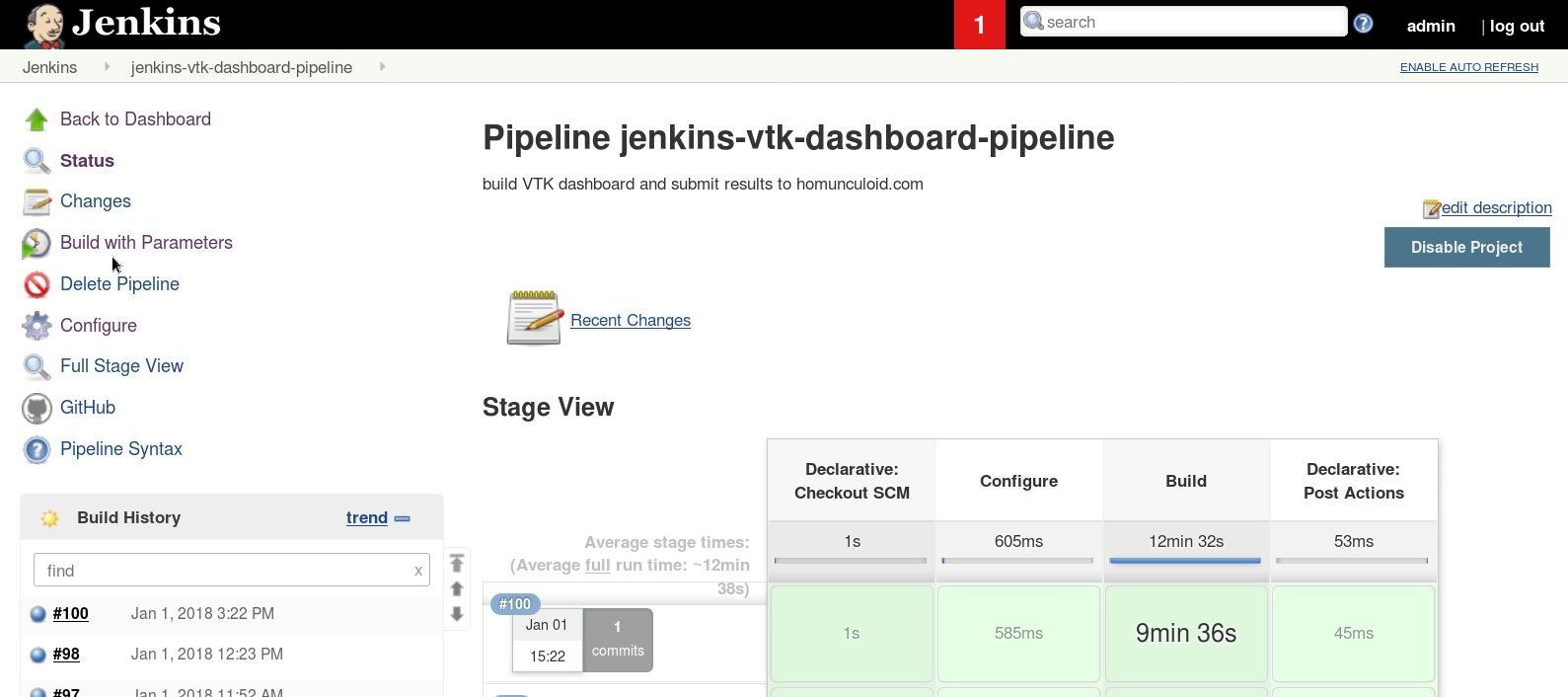Click the Back to Dashboard green arrow icon
The image size is (1568, 697).
[x=37, y=119]
